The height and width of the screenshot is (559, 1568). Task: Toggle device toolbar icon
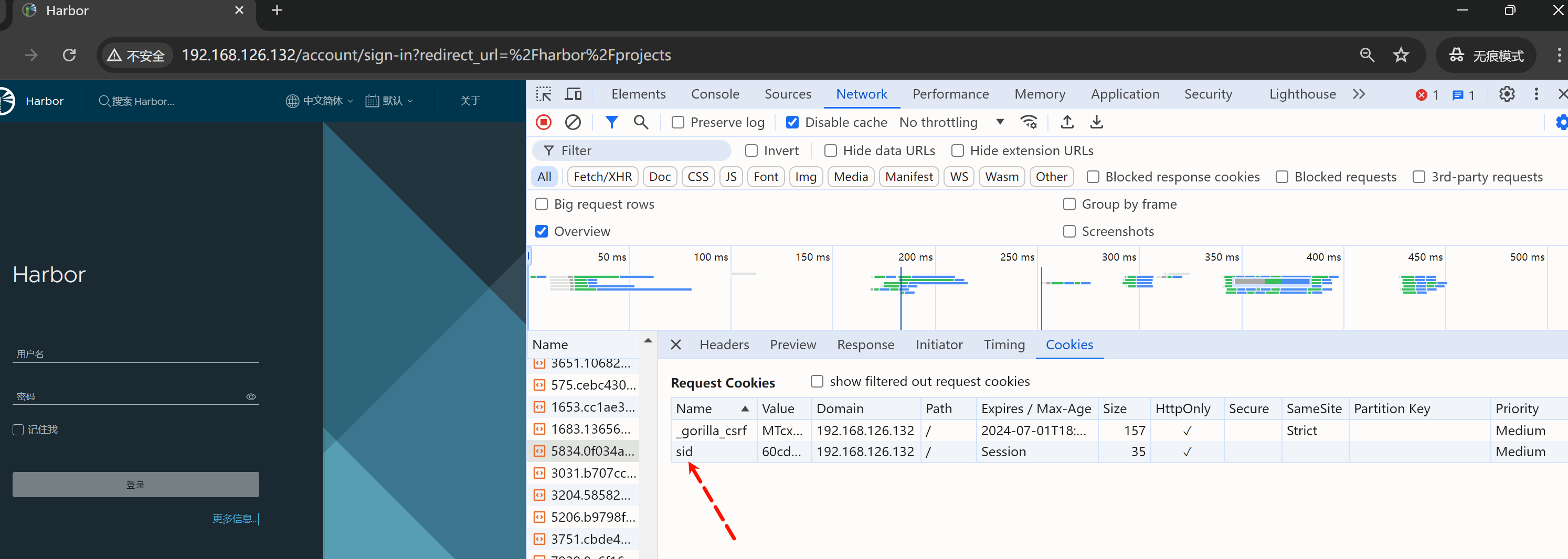tap(573, 94)
